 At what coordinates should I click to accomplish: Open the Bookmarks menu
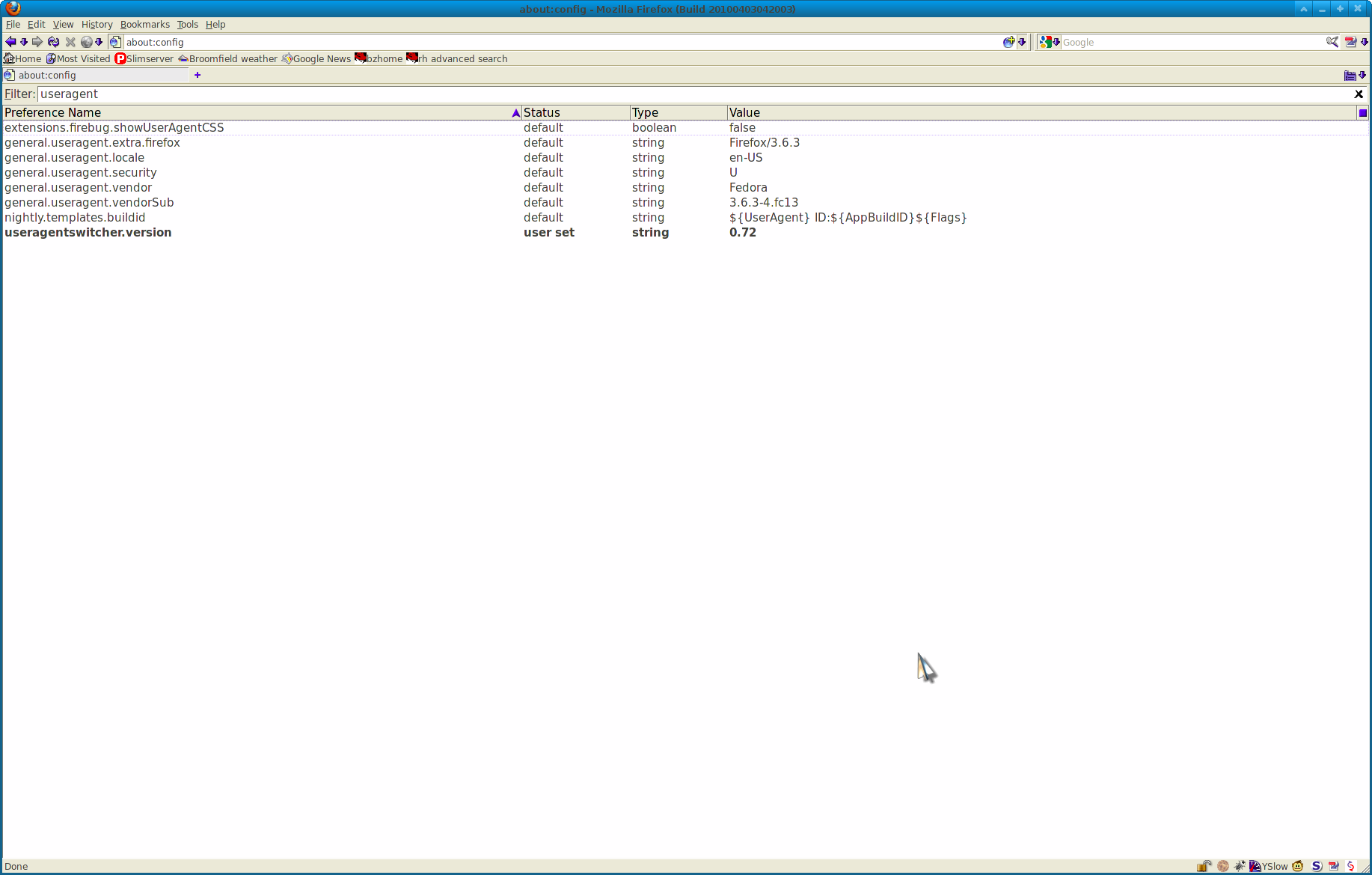144,24
